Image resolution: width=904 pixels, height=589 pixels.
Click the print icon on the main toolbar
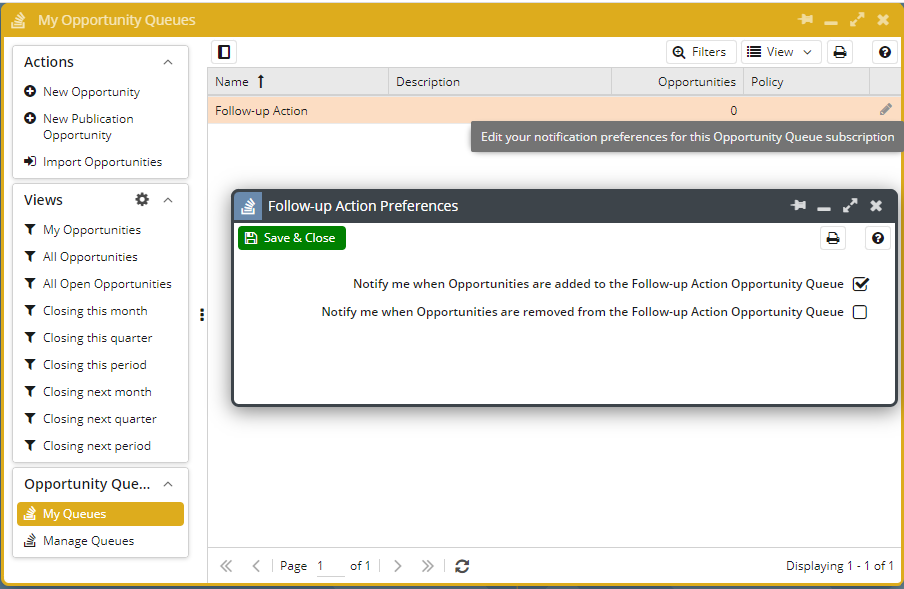[x=839, y=51]
